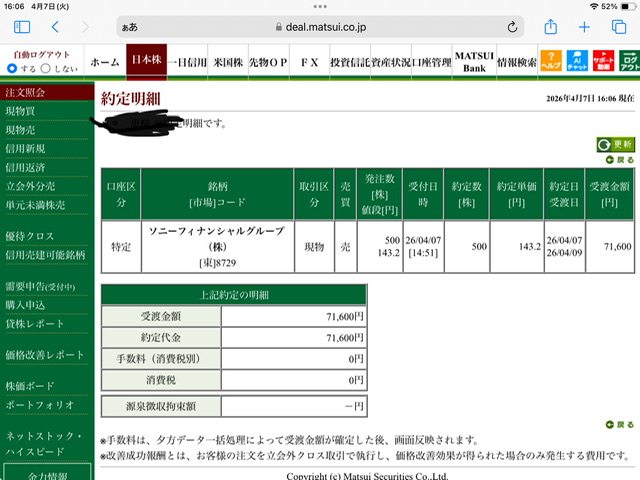The height and width of the screenshot is (480, 640).
Task: Click the 上記約定の明細 table header
Action: tap(234, 295)
